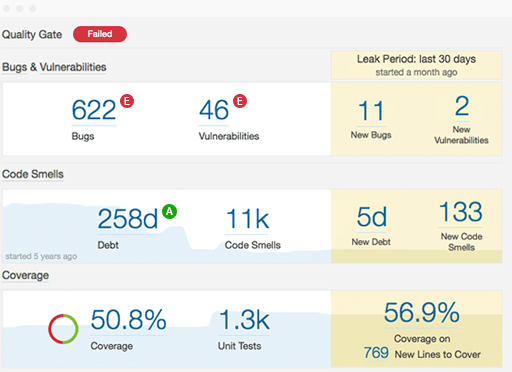
Task: Click the E rating badge next to Vulnerabilities
Action: click(x=240, y=101)
